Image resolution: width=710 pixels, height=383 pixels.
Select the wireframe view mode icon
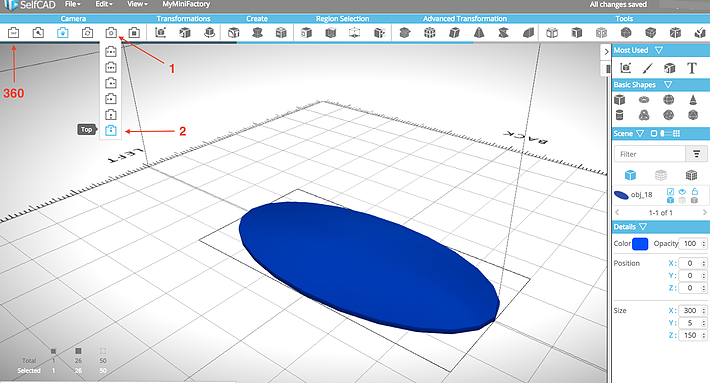point(661,175)
